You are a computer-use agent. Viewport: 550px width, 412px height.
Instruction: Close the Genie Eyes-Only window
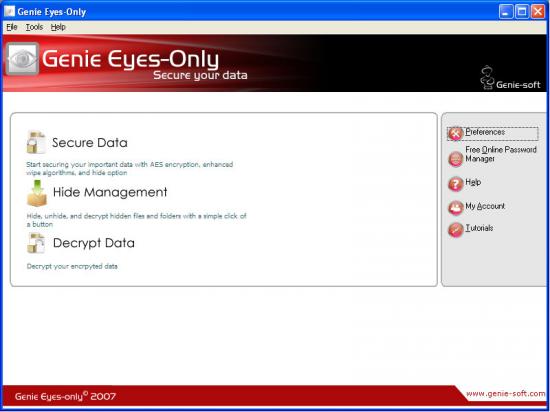coord(538,12)
